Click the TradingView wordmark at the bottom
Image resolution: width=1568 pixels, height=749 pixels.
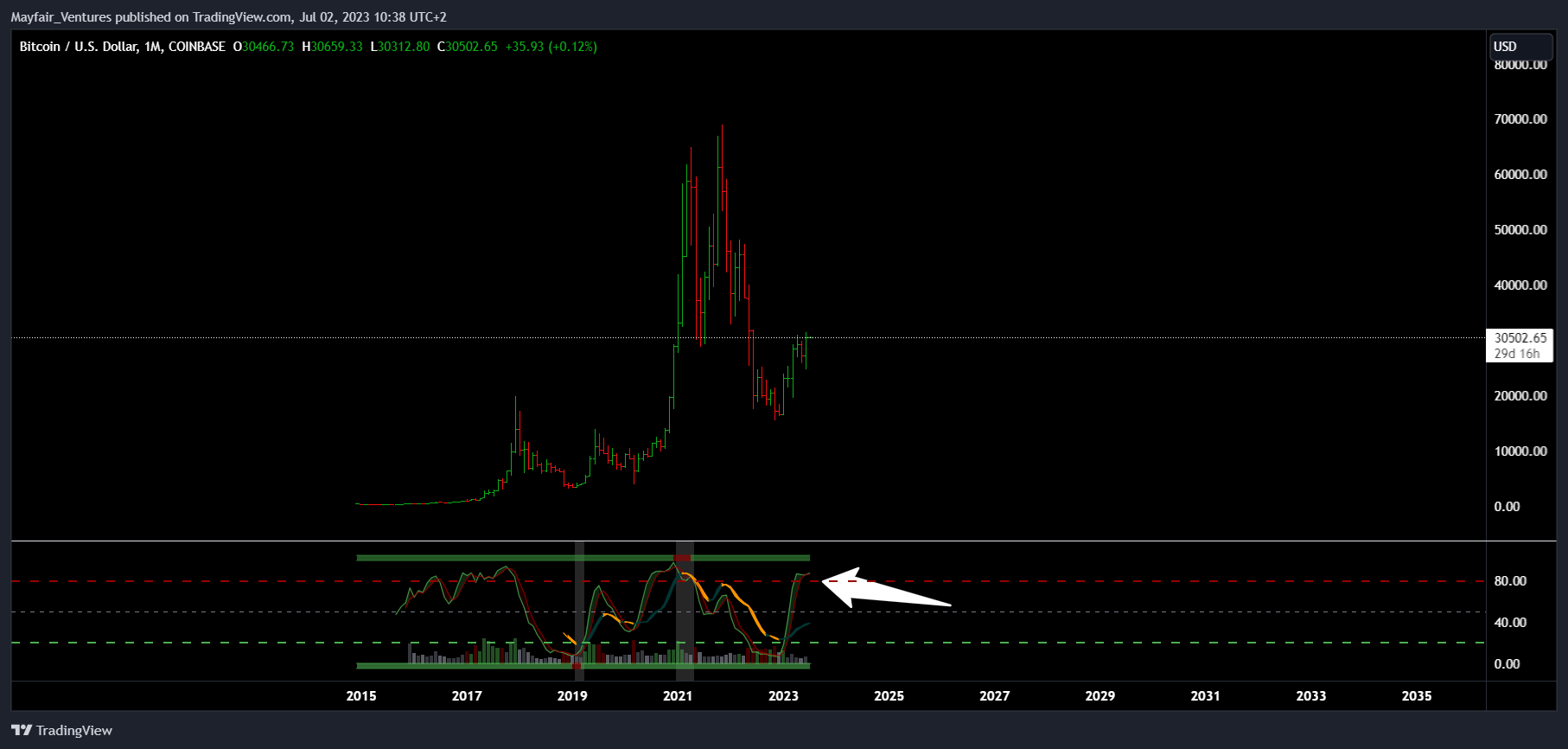tap(74, 731)
